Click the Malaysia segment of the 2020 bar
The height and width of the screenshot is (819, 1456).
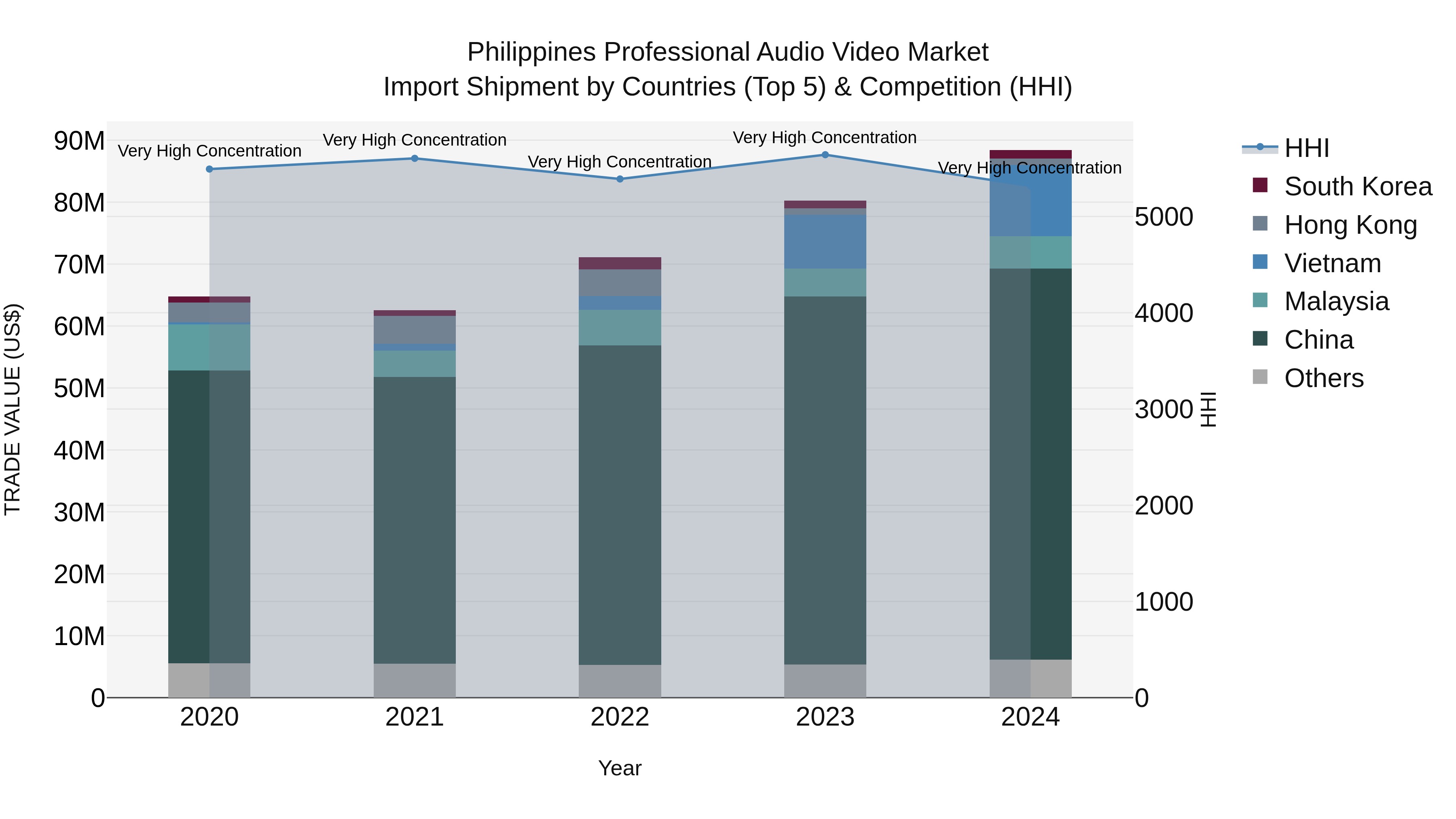[x=209, y=347]
